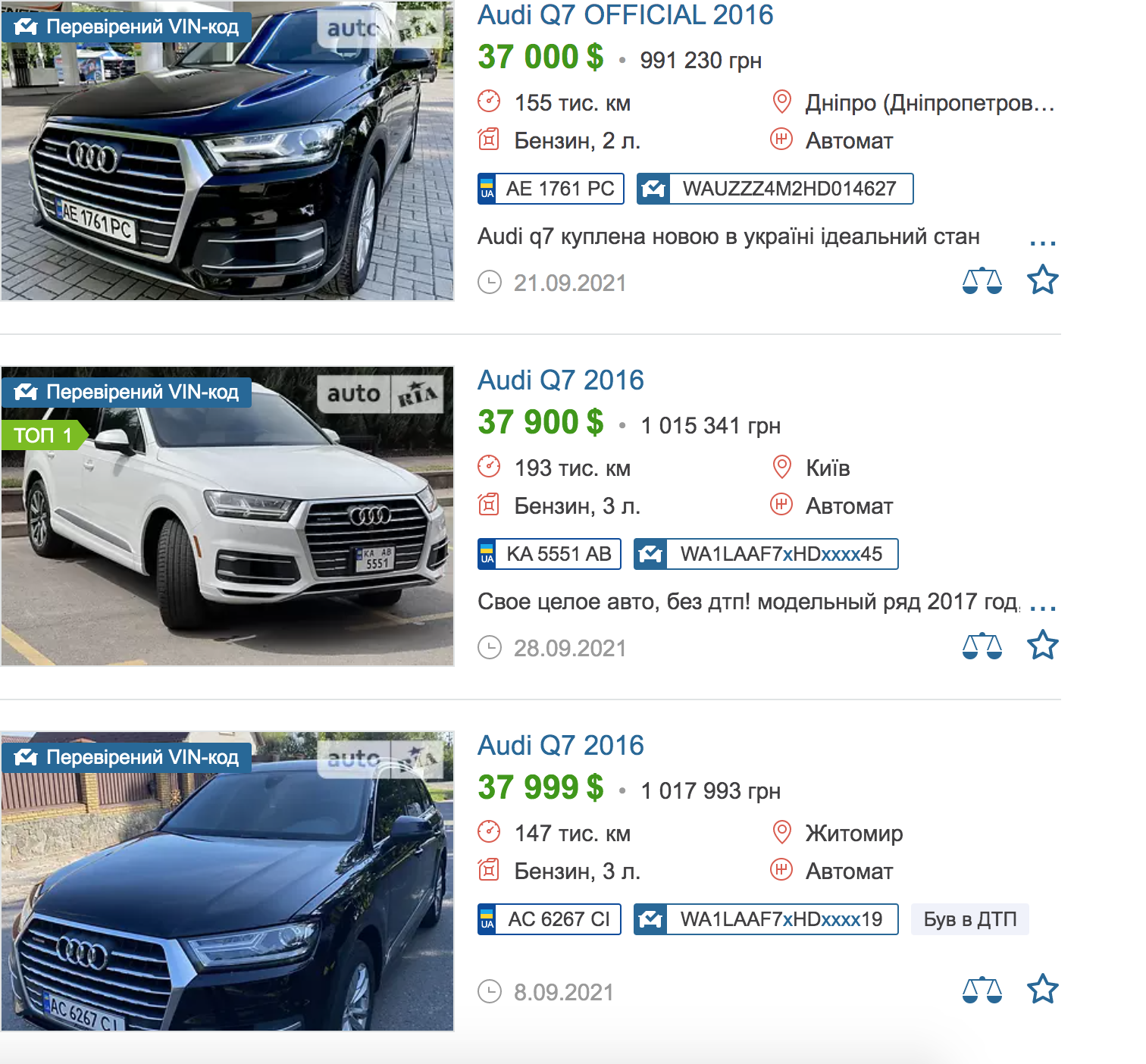Open the Audi Q7 2016 listing from Київ
The width and height of the screenshot is (1146, 1064).
click(560, 380)
